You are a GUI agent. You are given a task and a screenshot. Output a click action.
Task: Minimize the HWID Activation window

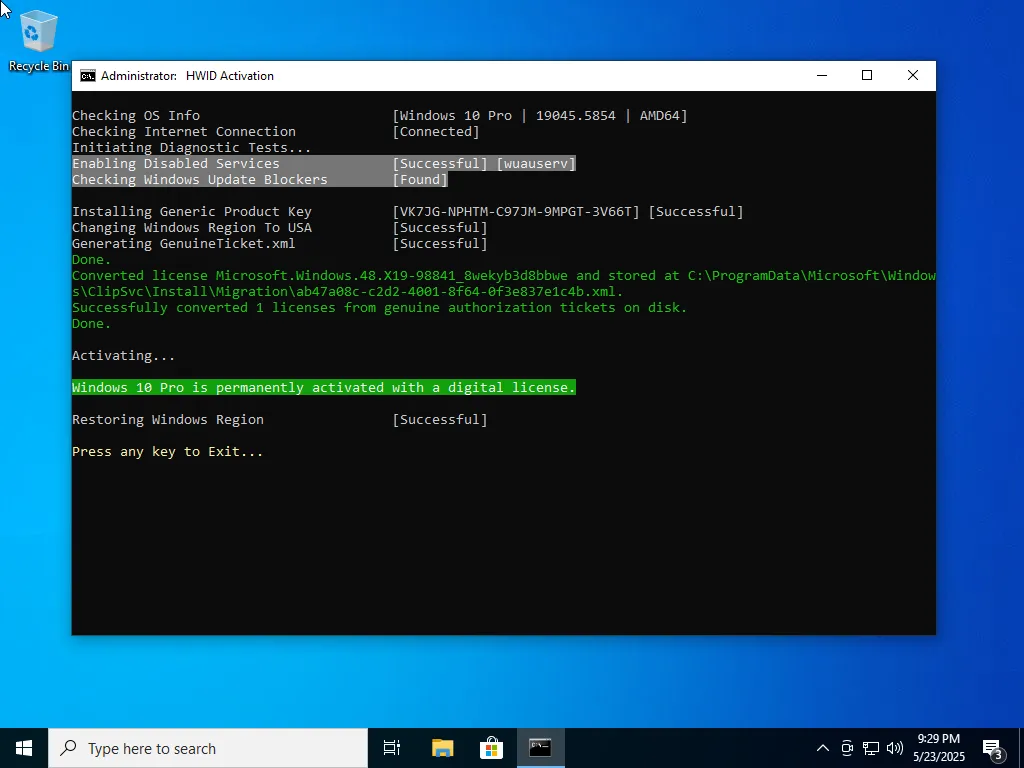click(822, 76)
